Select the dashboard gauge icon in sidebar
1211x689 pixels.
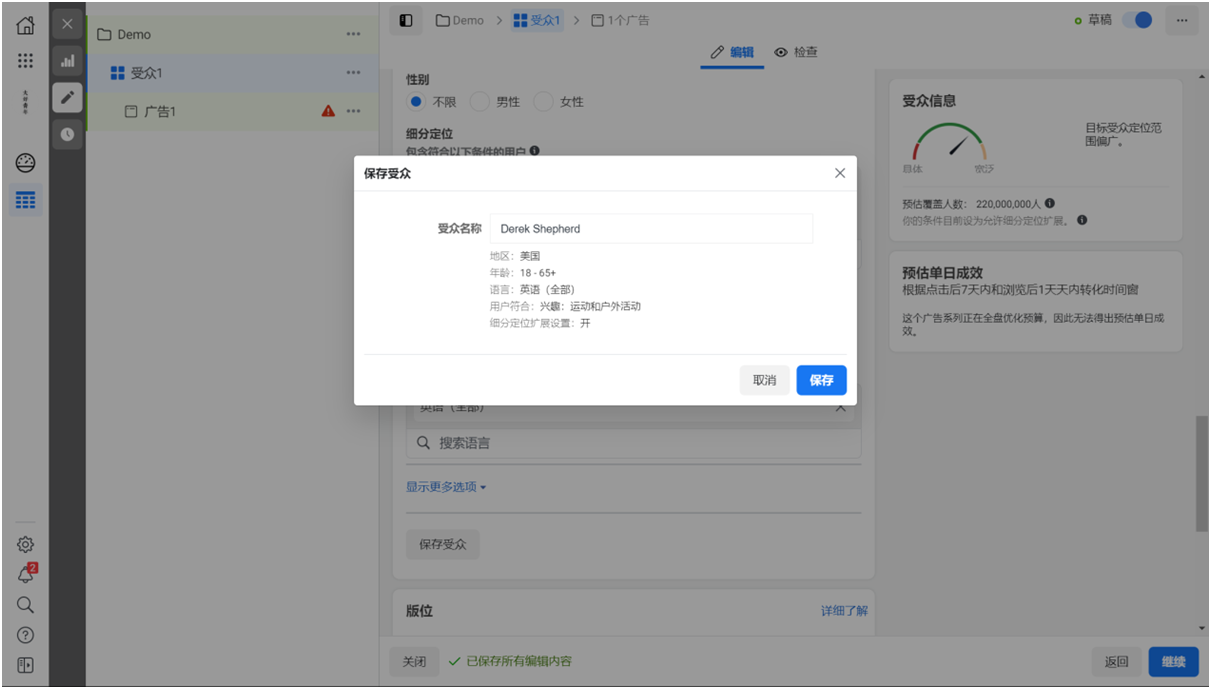[x=25, y=162]
